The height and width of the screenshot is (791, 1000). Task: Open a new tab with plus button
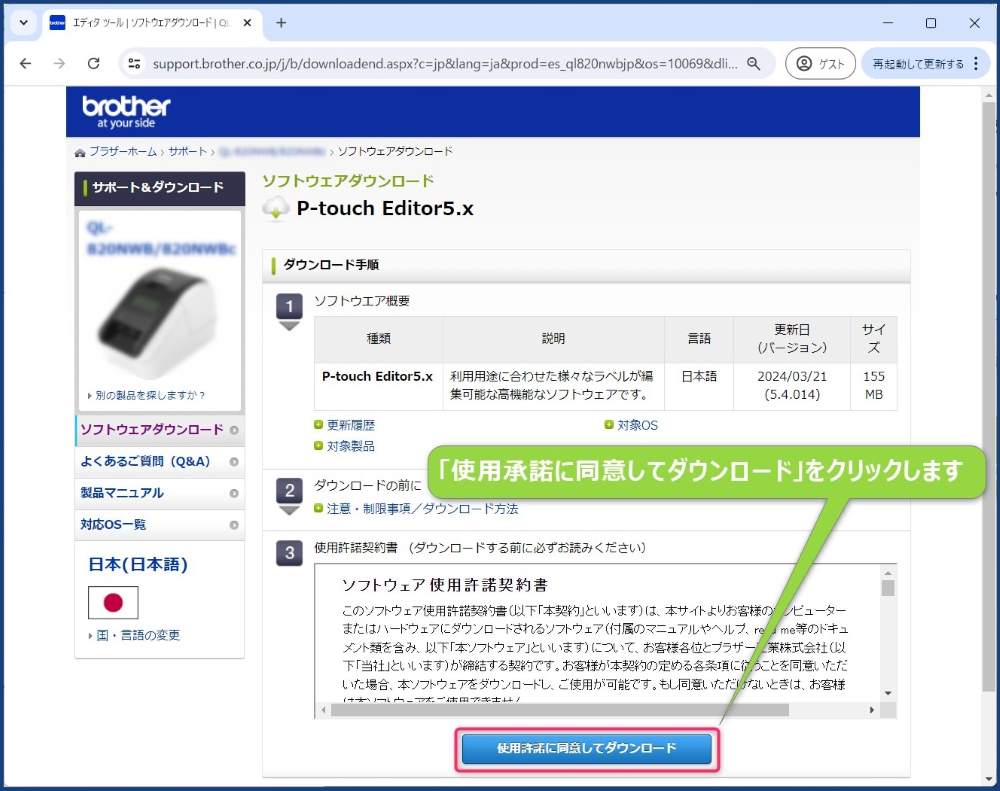click(281, 22)
